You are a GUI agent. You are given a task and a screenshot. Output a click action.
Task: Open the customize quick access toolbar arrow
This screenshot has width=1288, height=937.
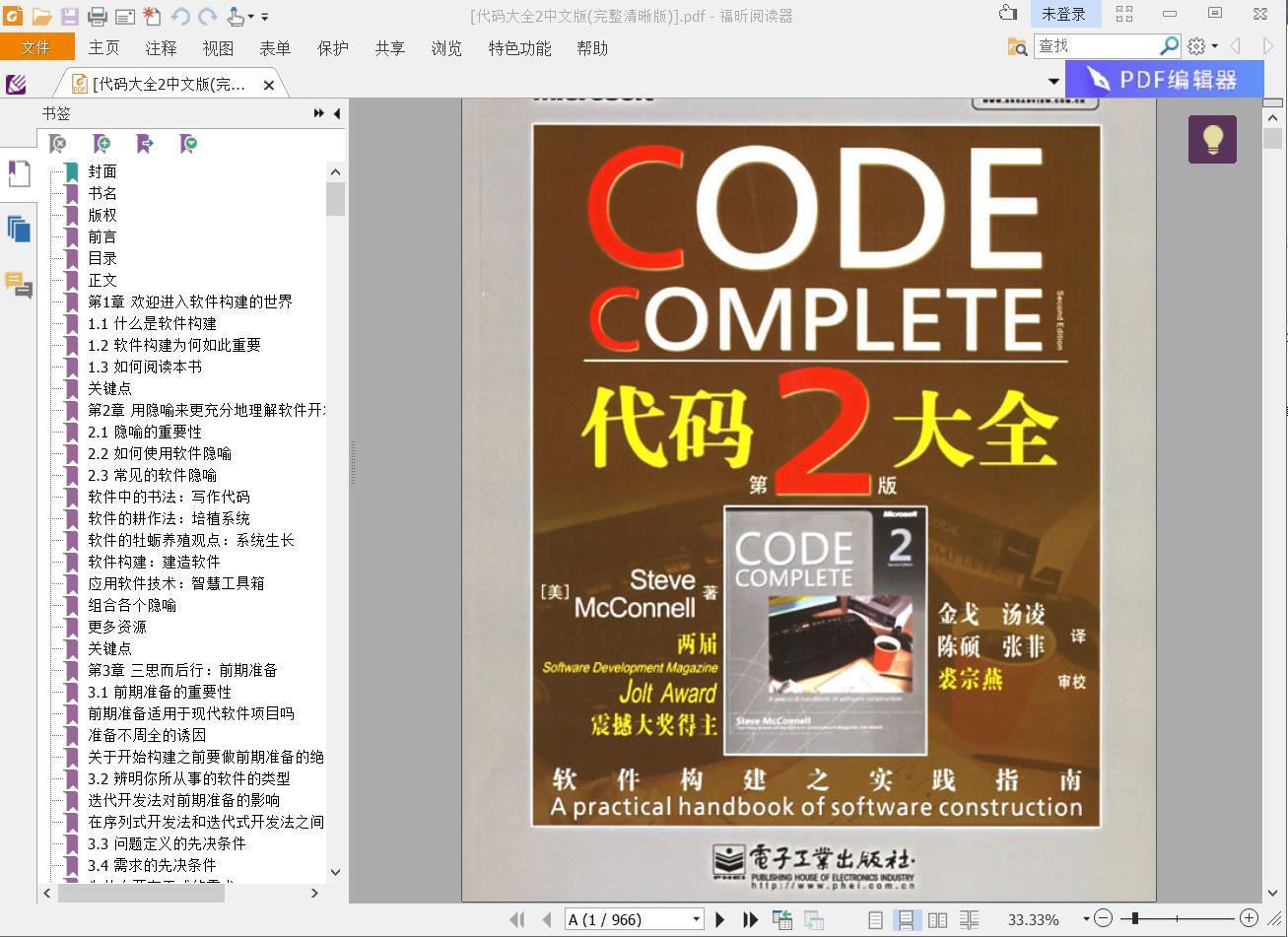point(265,17)
